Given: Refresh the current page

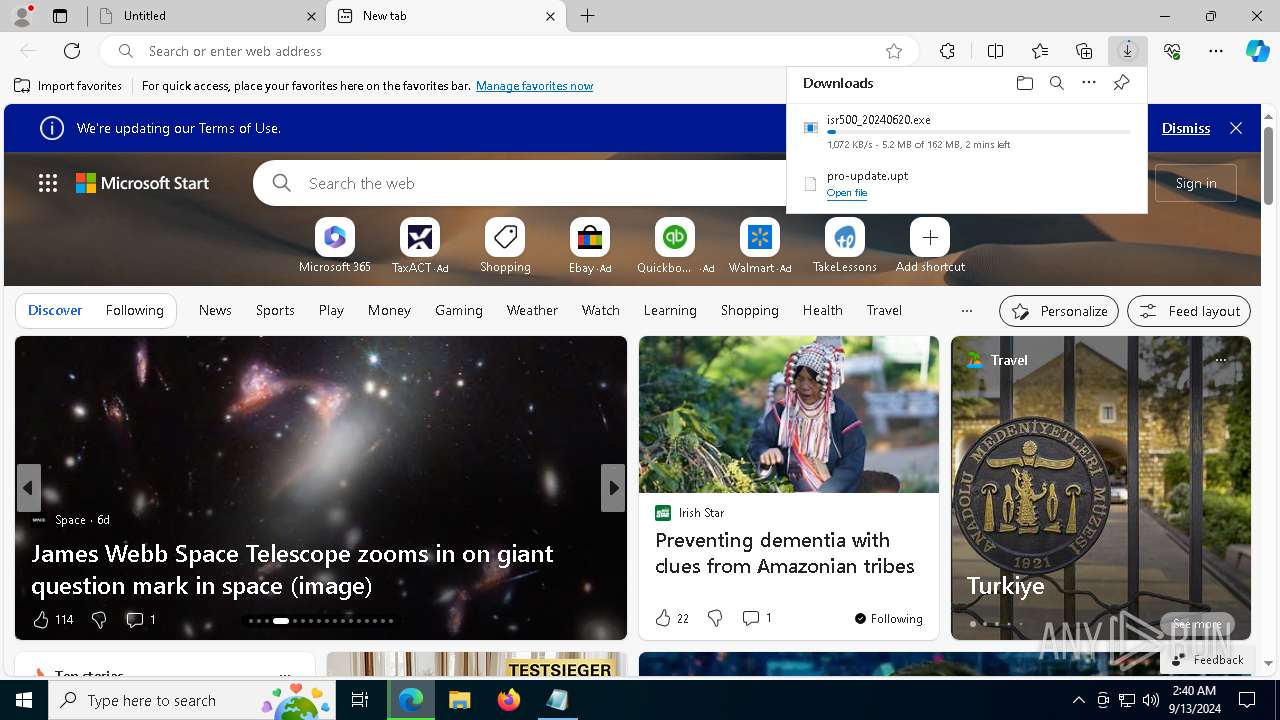Looking at the screenshot, I should point(72,51).
